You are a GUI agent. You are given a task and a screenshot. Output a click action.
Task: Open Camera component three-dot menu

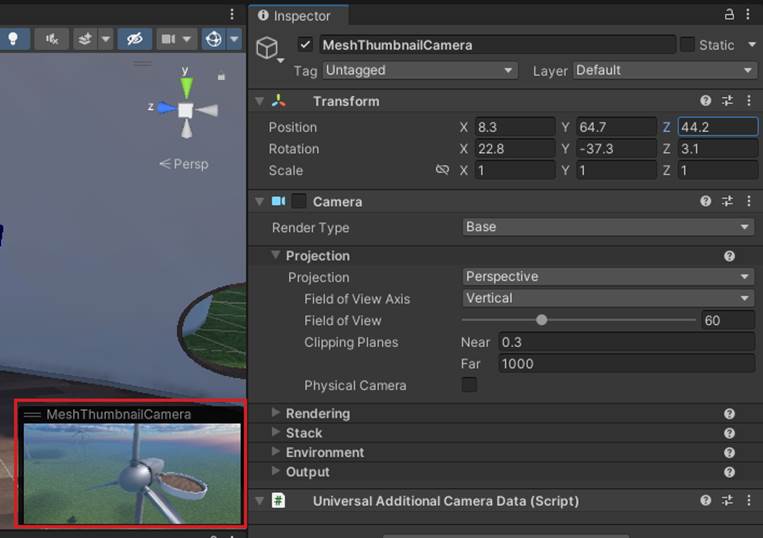pyautogui.click(x=749, y=201)
